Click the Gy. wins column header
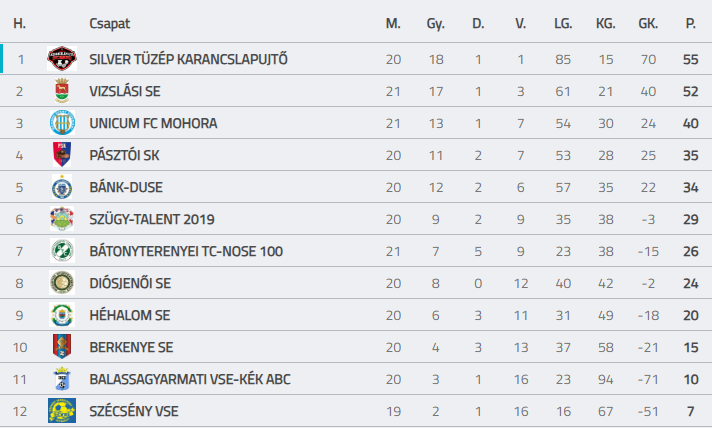The image size is (712, 428). click(435, 24)
